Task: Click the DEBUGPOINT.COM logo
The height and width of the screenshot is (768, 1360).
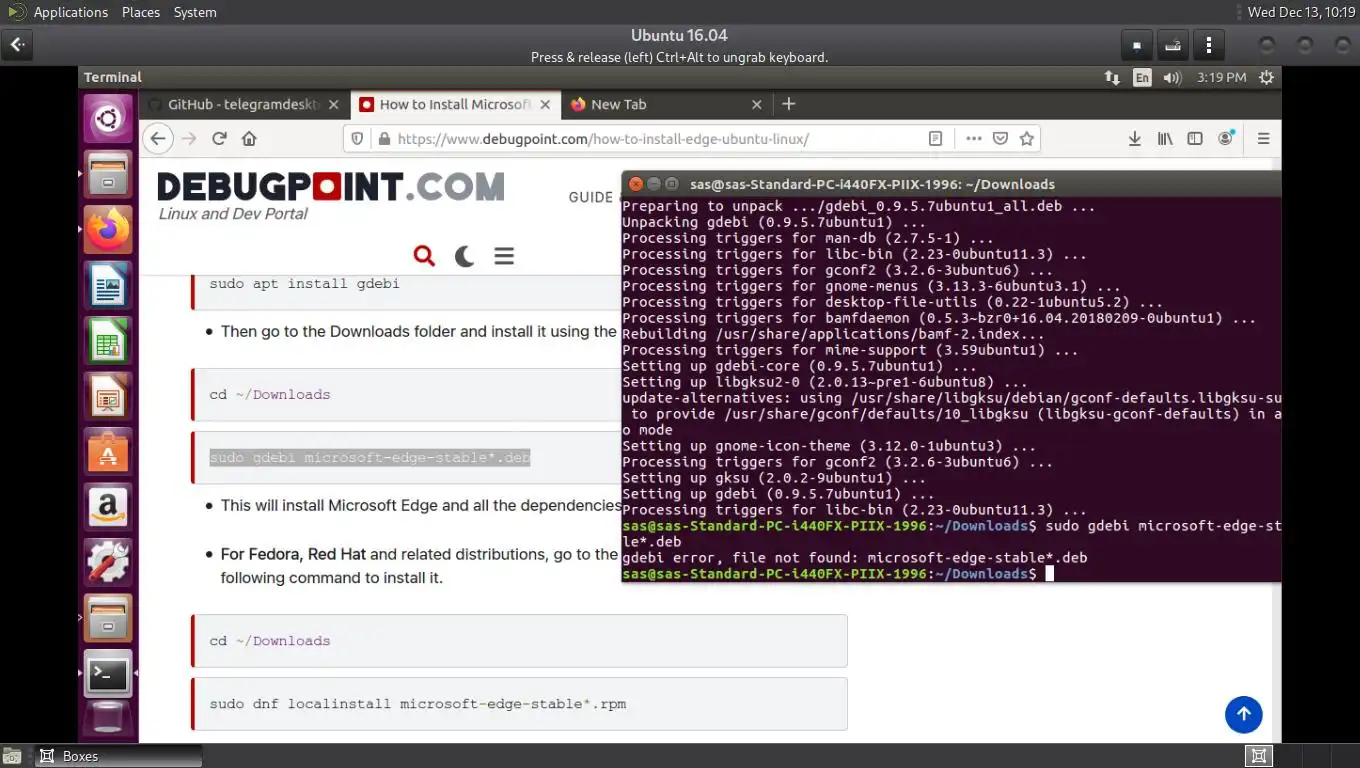Action: pos(331,187)
